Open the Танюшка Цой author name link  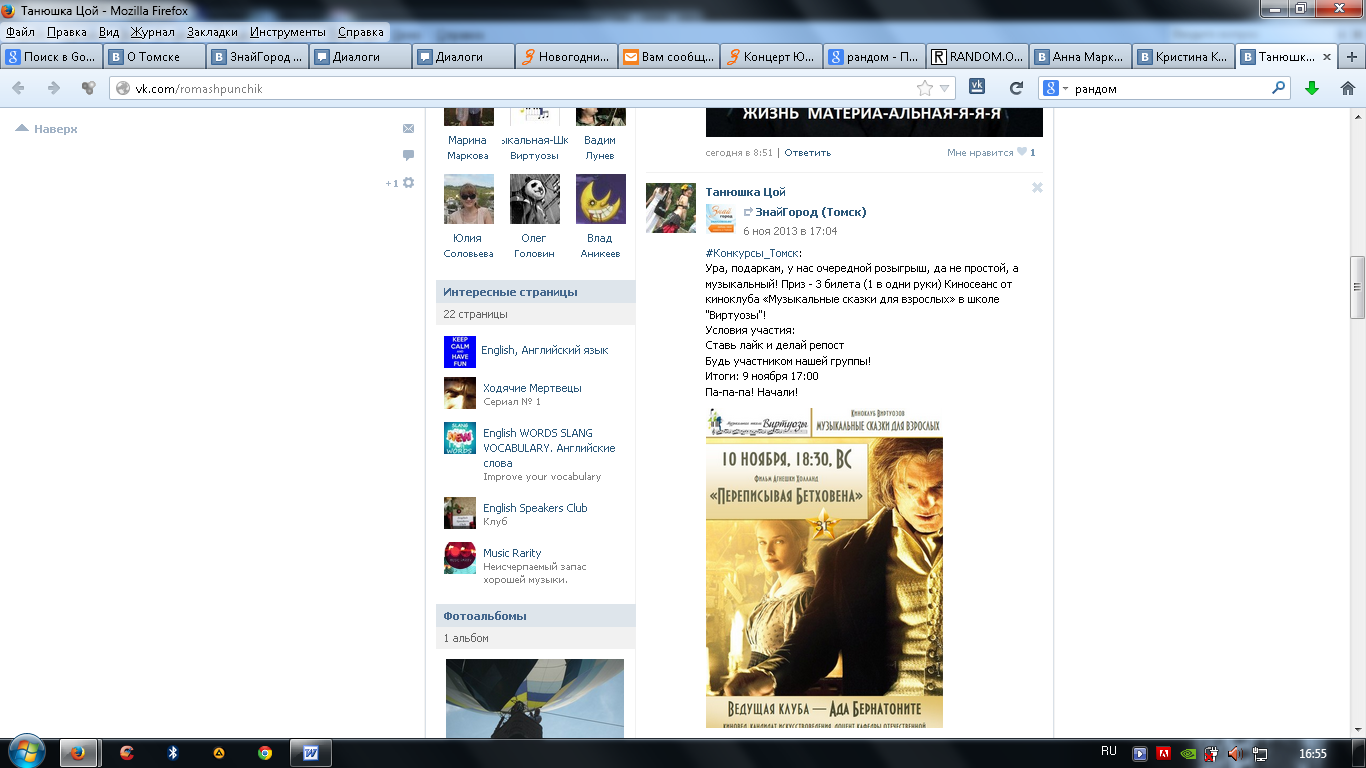coord(746,192)
